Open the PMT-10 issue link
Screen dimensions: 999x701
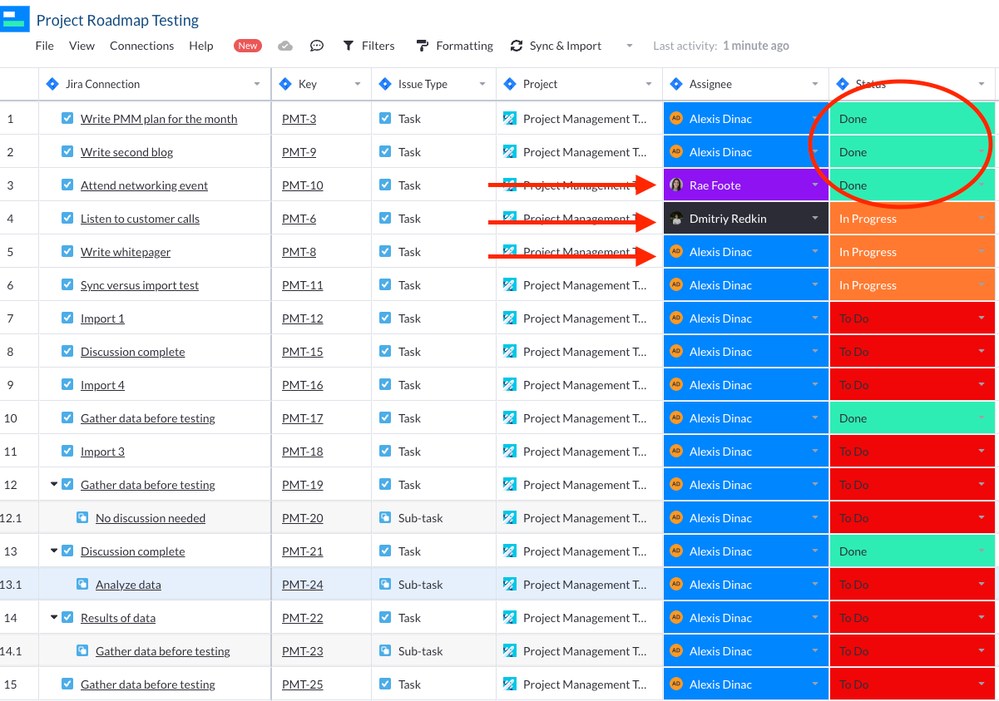[x=303, y=185]
